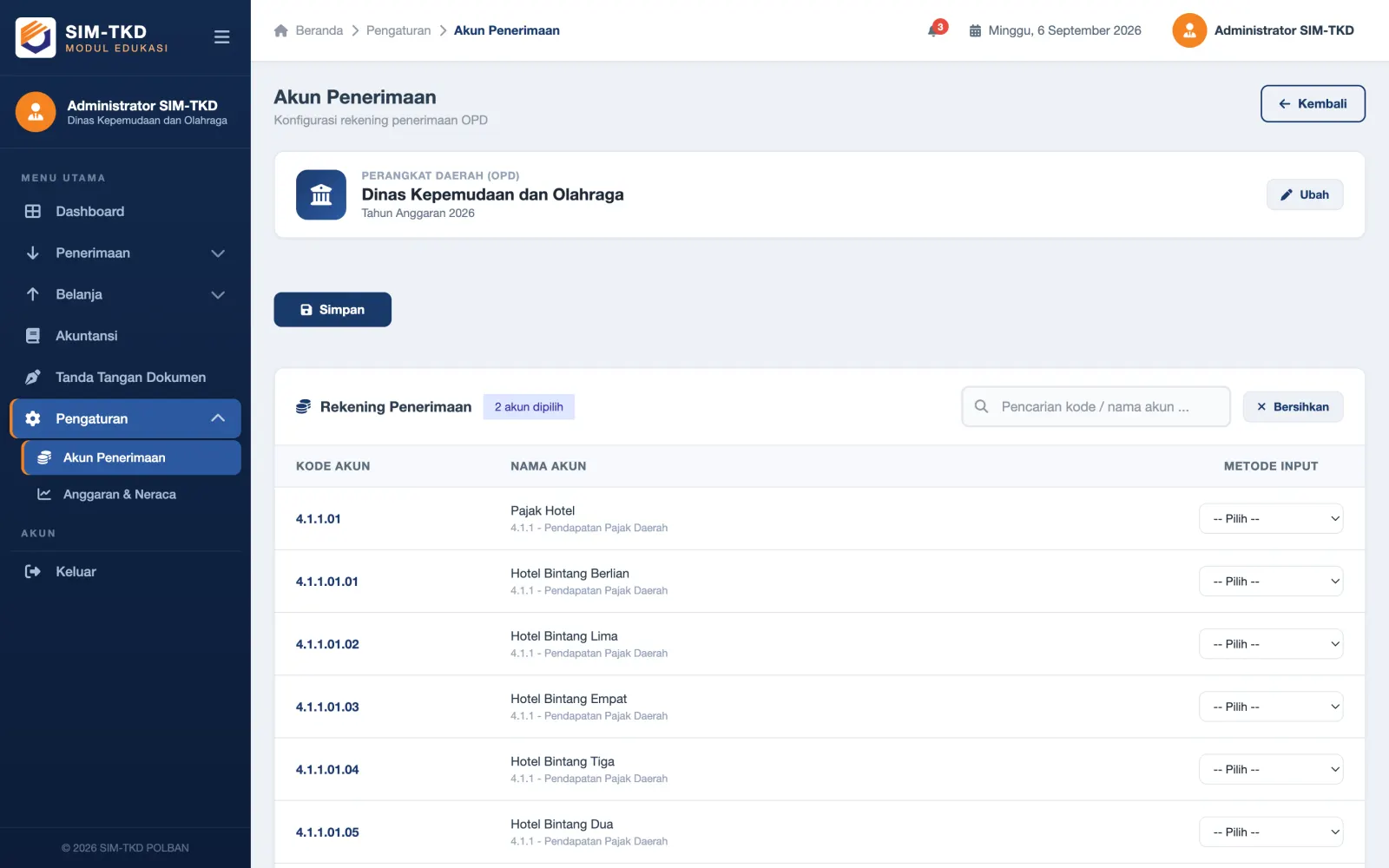Click the top-right Administrator avatar icon

coord(1189,30)
